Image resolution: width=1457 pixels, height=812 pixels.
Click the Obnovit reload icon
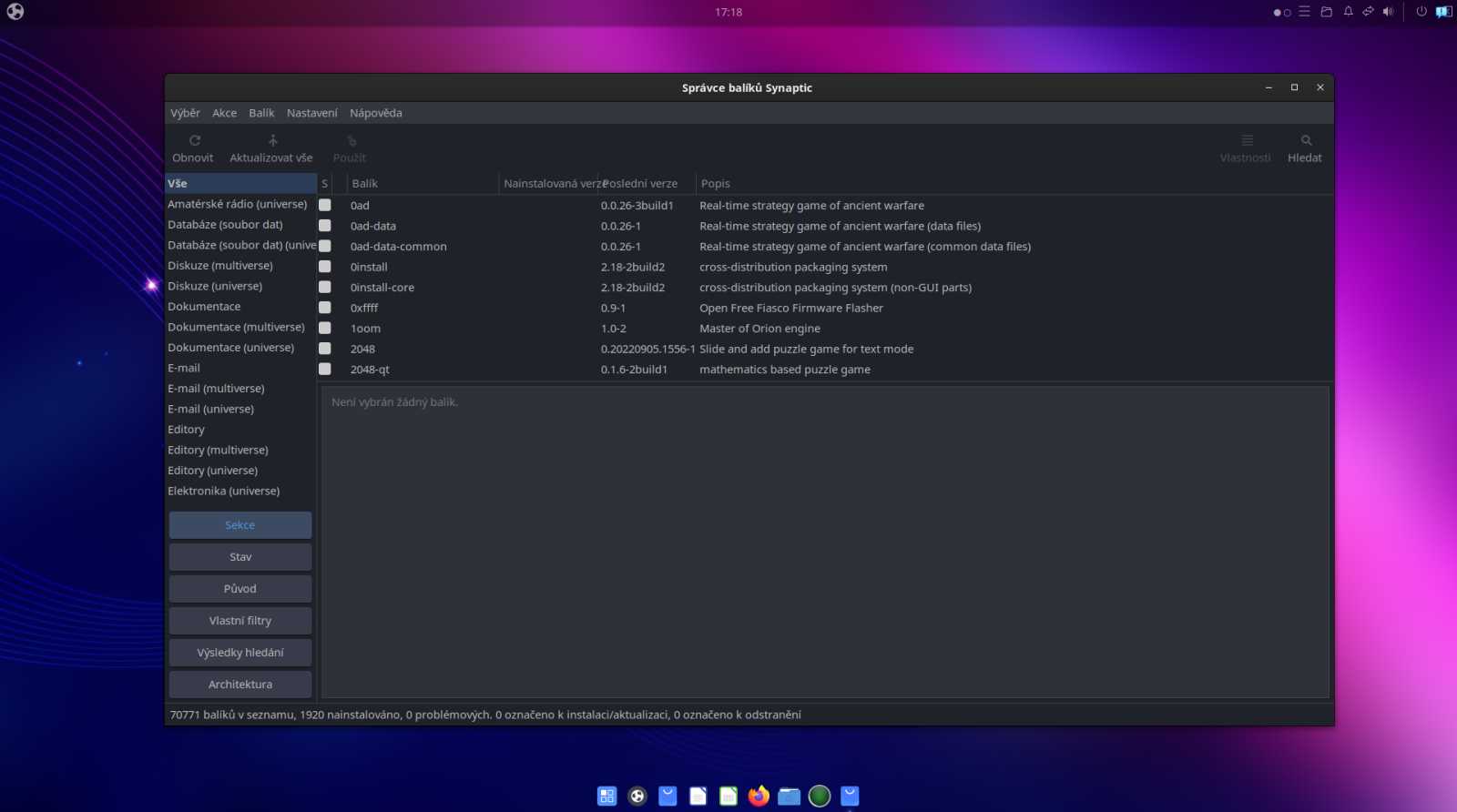point(194,140)
